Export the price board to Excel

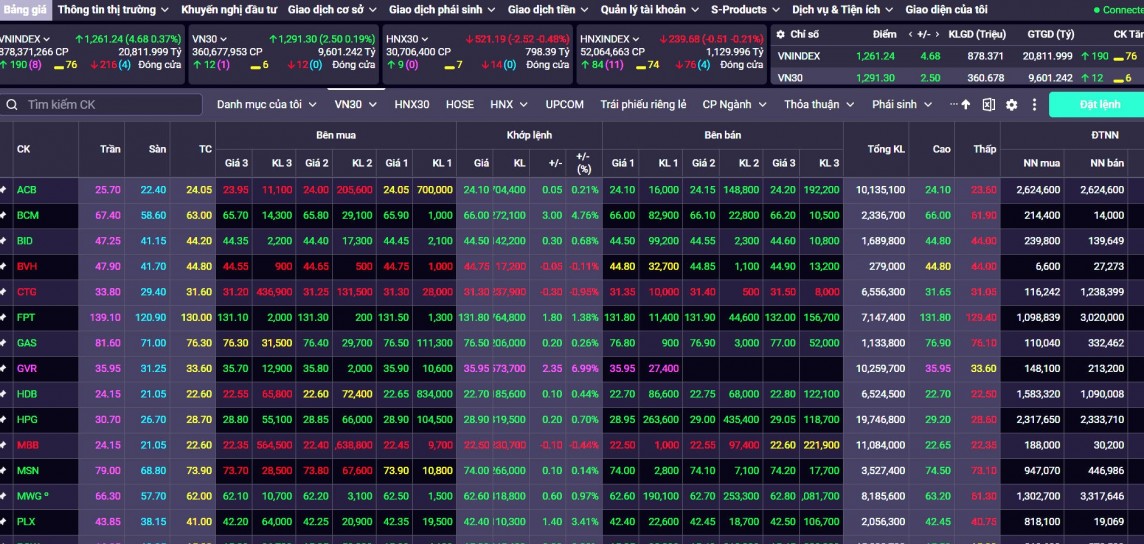[x=988, y=105]
